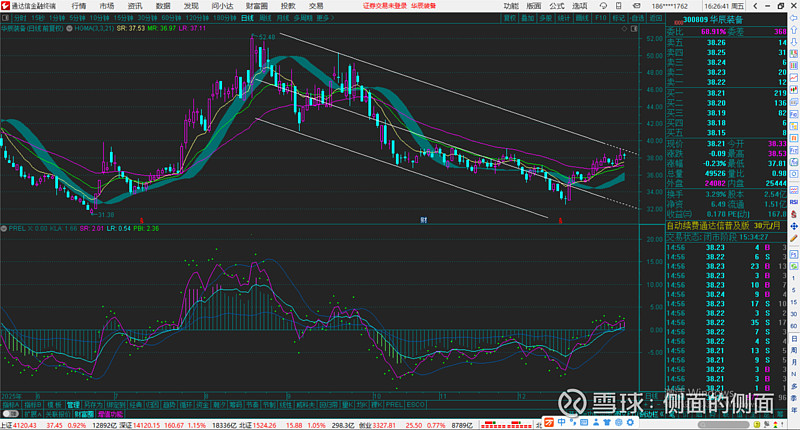
Task: Toggle the 画线 drawing tools
Action: click(582, 18)
